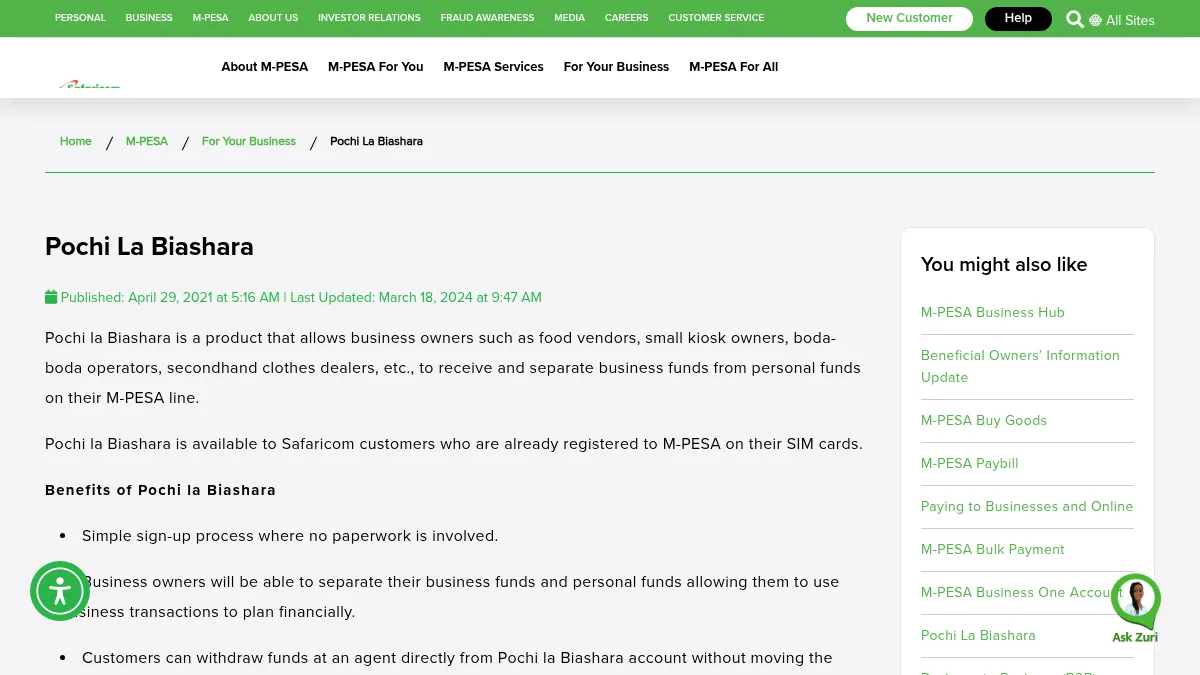Open M-PESA Paybill sidebar link
1200x675 pixels.
click(970, 463)
